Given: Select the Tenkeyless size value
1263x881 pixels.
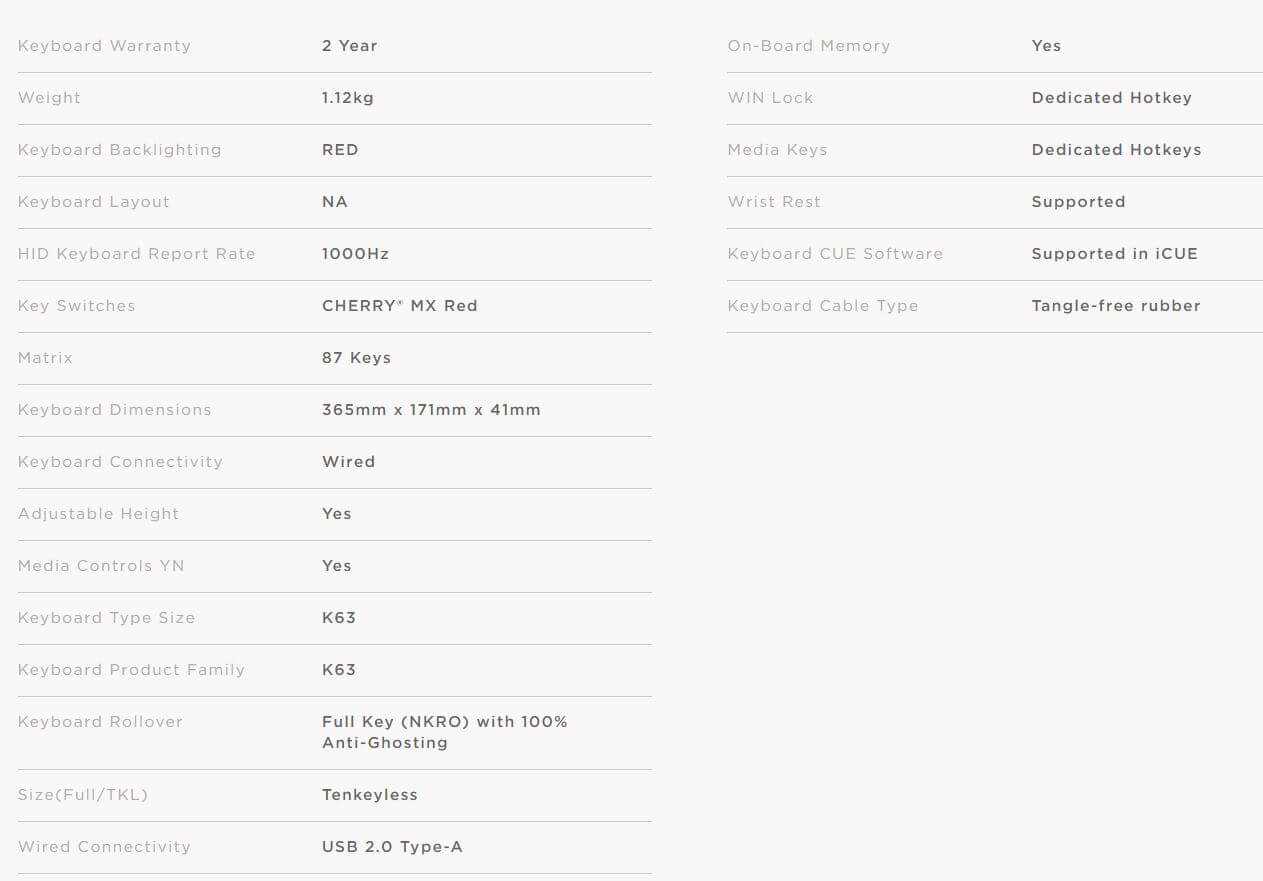Looking at the screenshot, I should [x=370, y=795].
